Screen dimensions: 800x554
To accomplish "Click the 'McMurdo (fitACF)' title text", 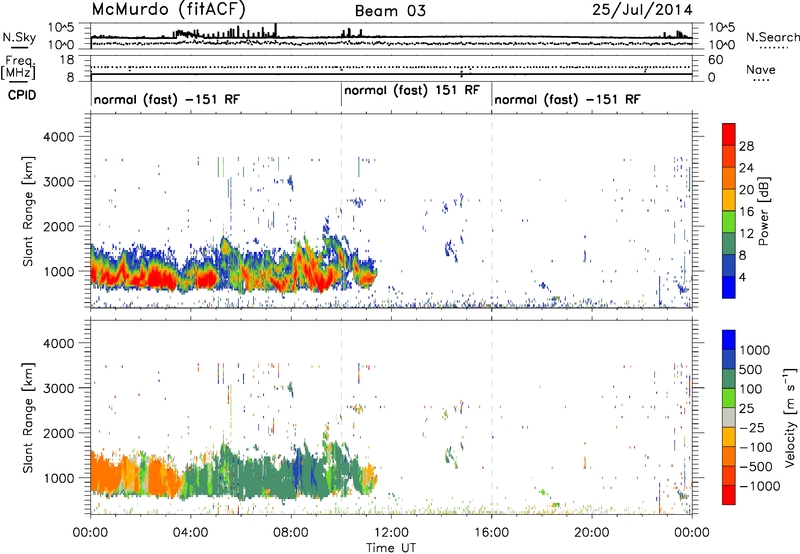I will pos(169,9).
